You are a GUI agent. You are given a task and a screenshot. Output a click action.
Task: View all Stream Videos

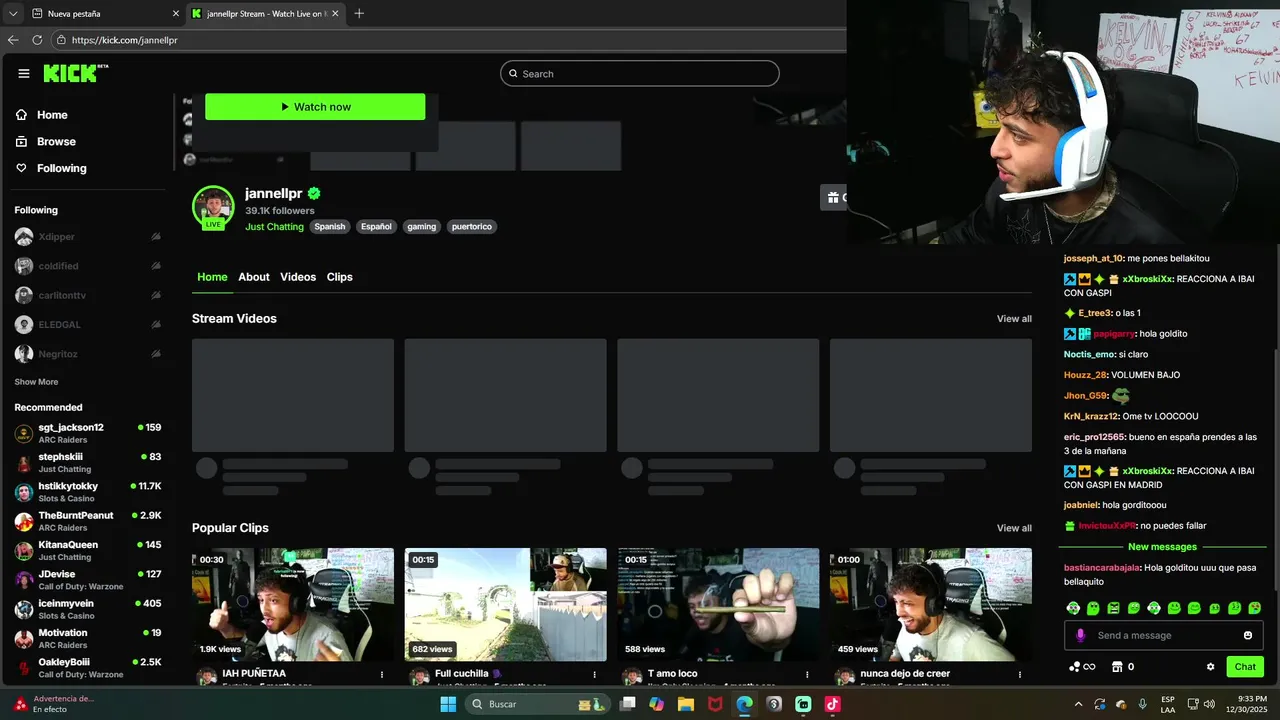tap(1014, 319)
